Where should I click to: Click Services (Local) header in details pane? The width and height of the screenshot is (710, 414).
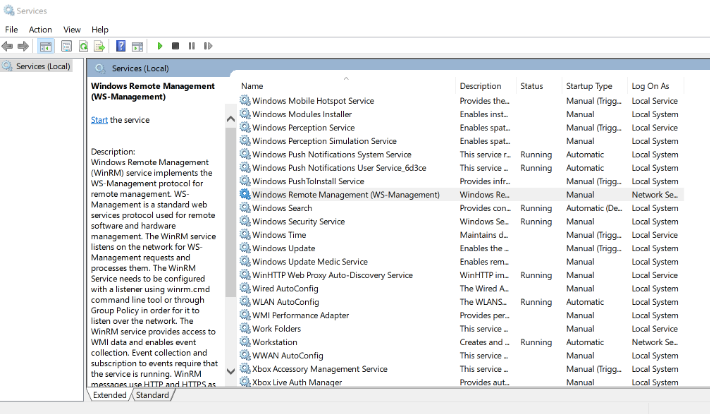tap(140, 68)
